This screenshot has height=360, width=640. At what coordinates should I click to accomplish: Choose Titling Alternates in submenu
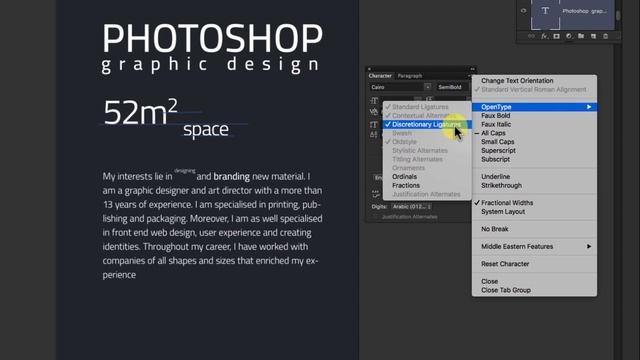(427, 159)
